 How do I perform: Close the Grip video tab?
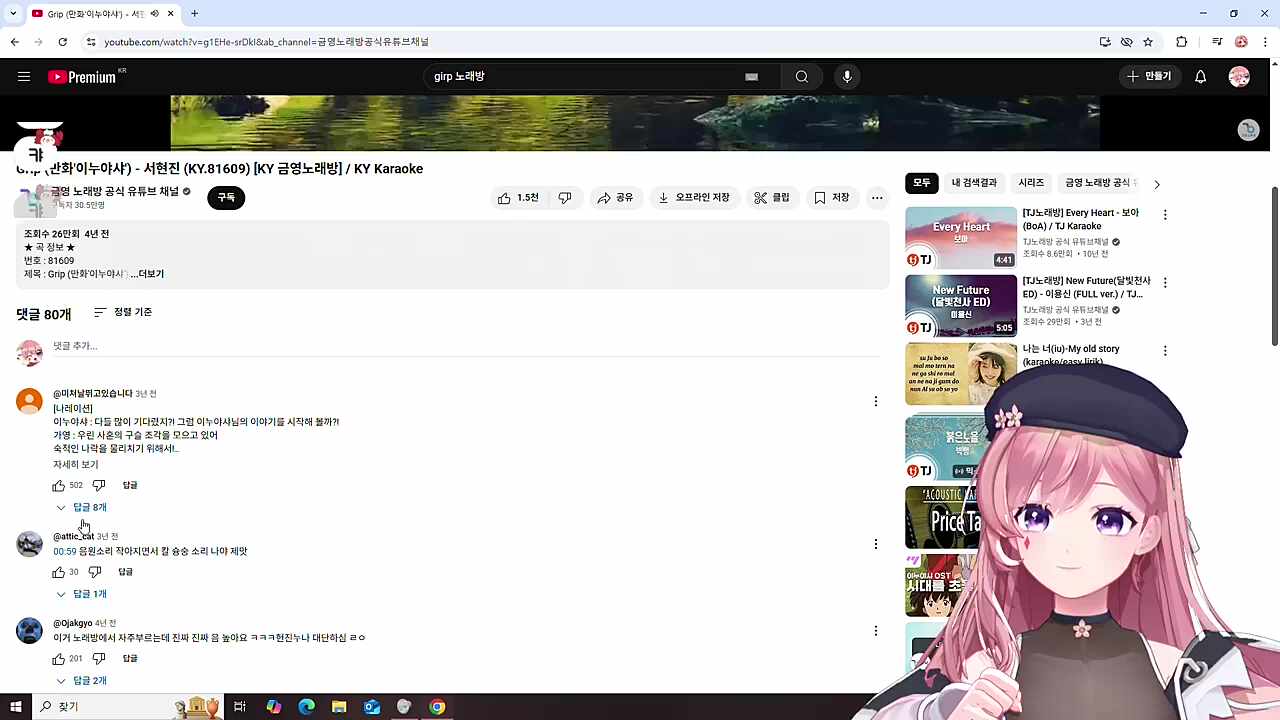[x=171, y=14]
